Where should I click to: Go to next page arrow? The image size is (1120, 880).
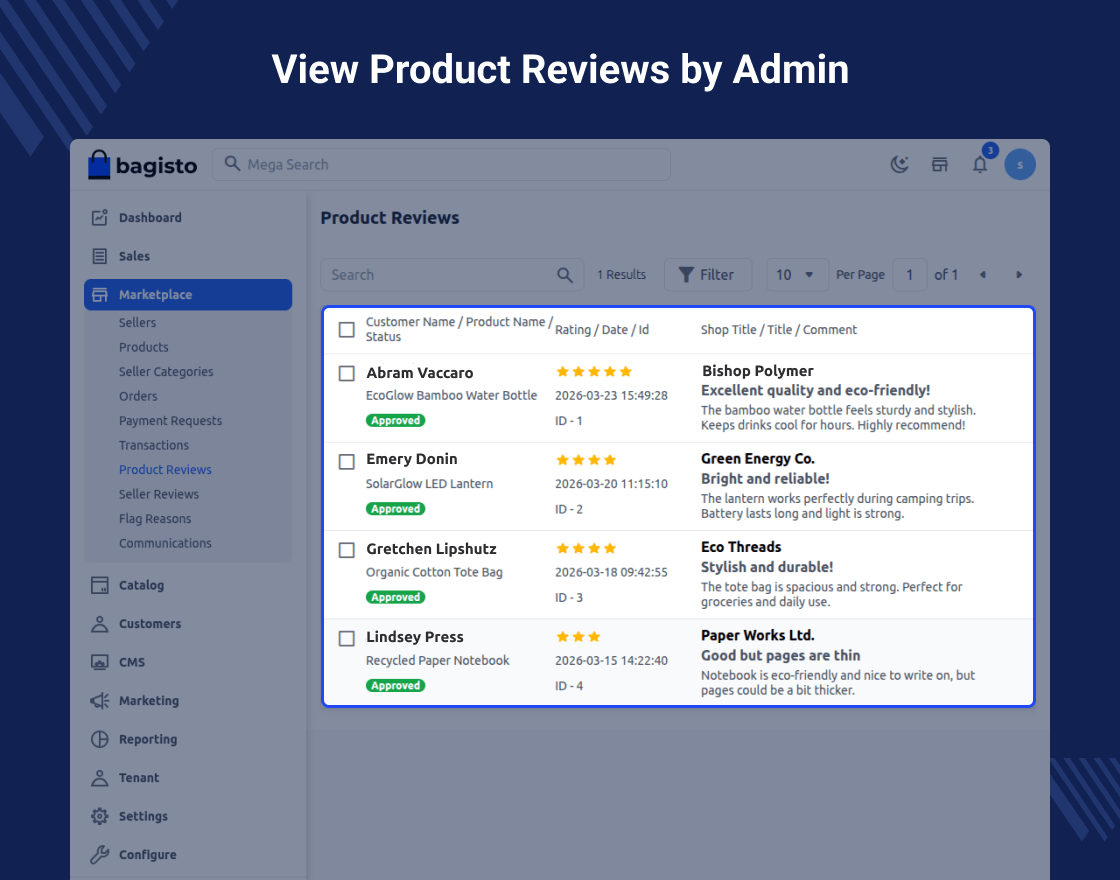(1019, 275)
